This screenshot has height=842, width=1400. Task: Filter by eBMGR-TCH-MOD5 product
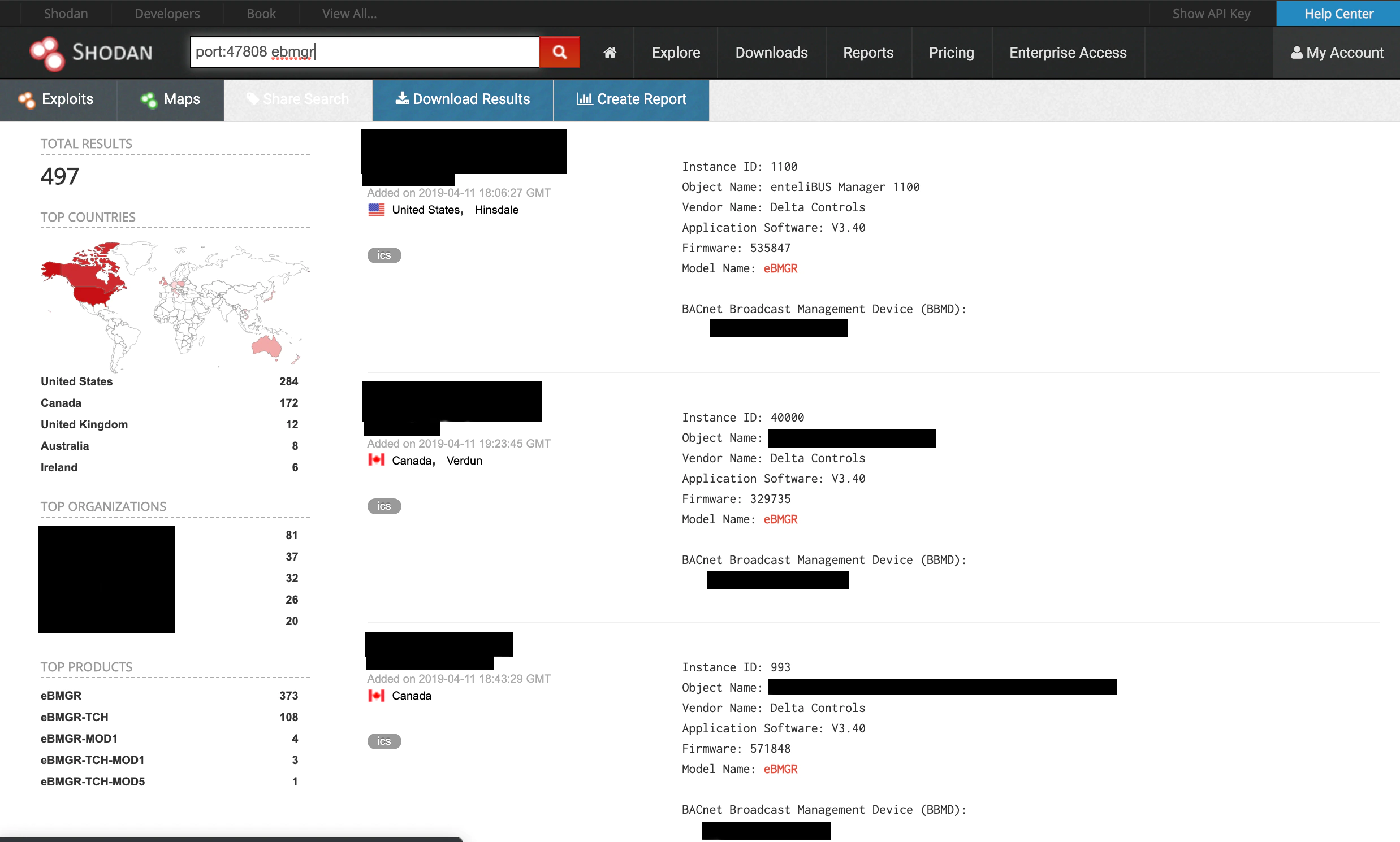(93, 782)
